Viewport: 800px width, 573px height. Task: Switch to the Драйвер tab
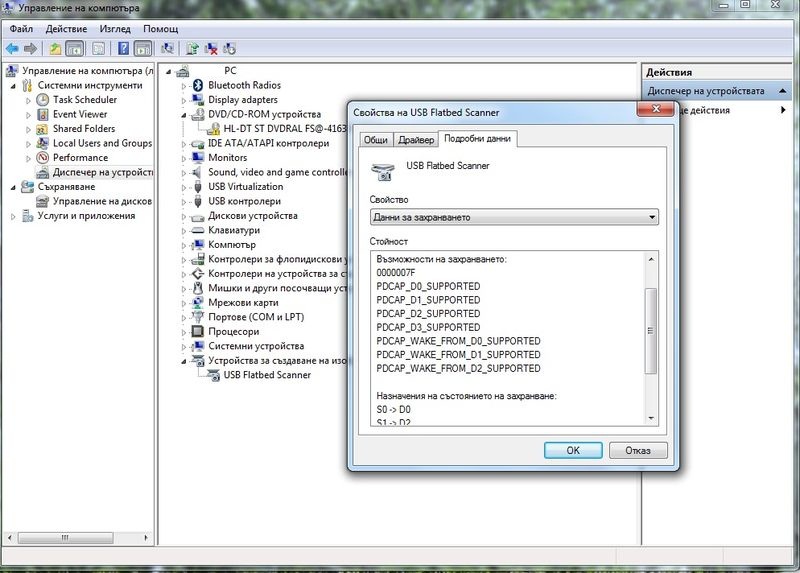coord(416,140)
